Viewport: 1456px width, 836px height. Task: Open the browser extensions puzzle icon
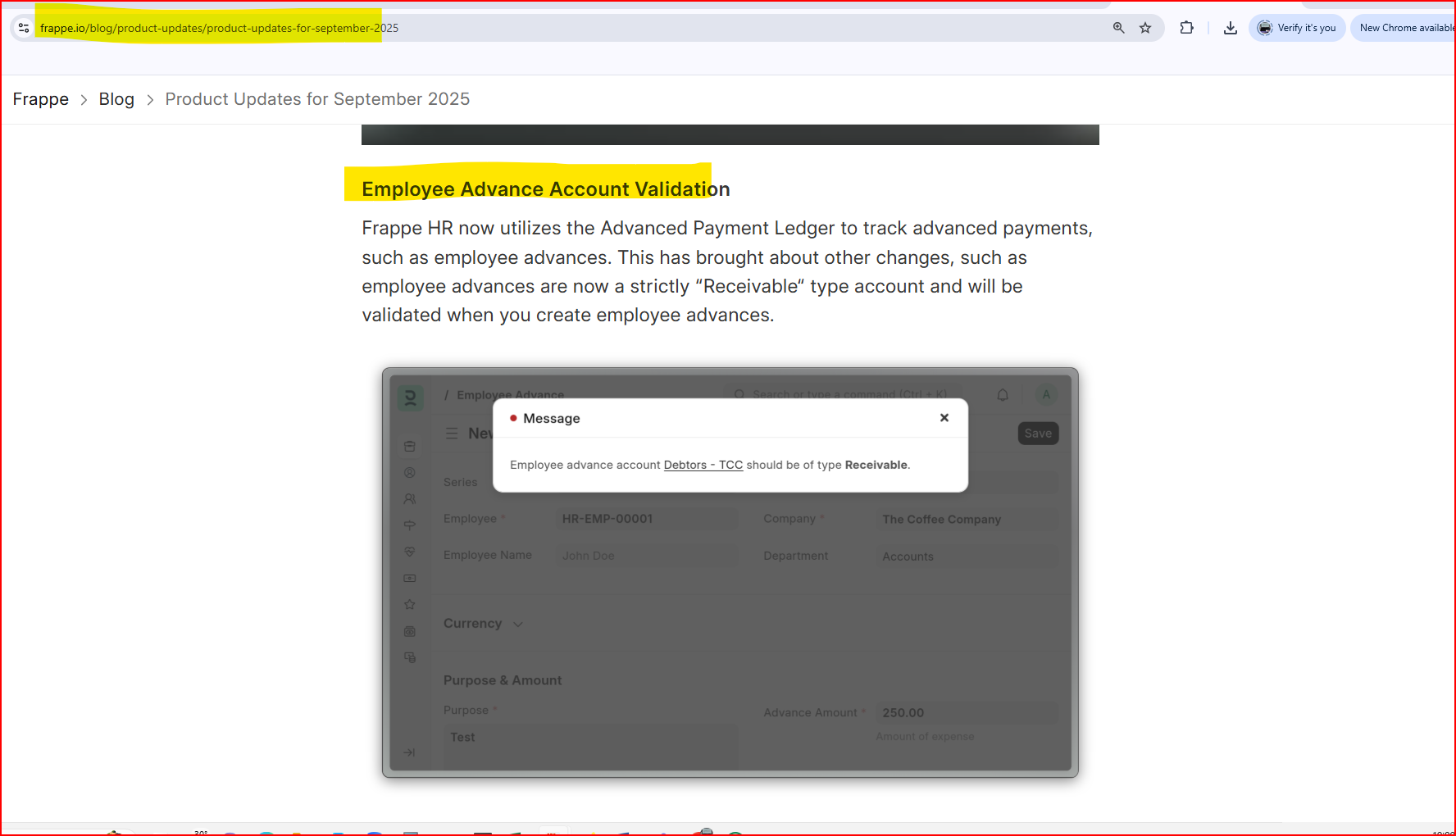(1186, 28)
